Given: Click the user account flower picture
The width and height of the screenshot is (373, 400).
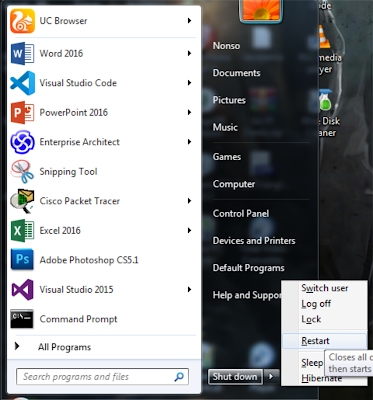Looking at the screenshot, I should coord(261,11).
